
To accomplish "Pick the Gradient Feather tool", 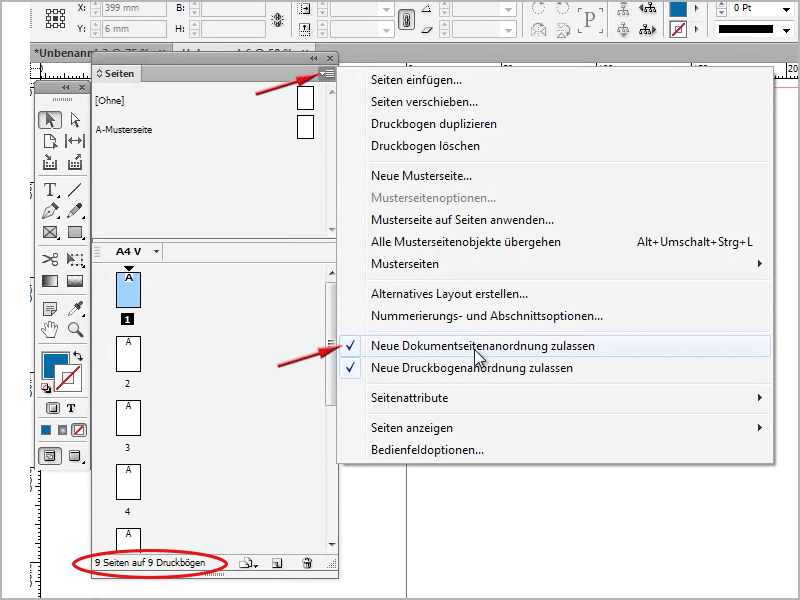I will coord(75,281).
